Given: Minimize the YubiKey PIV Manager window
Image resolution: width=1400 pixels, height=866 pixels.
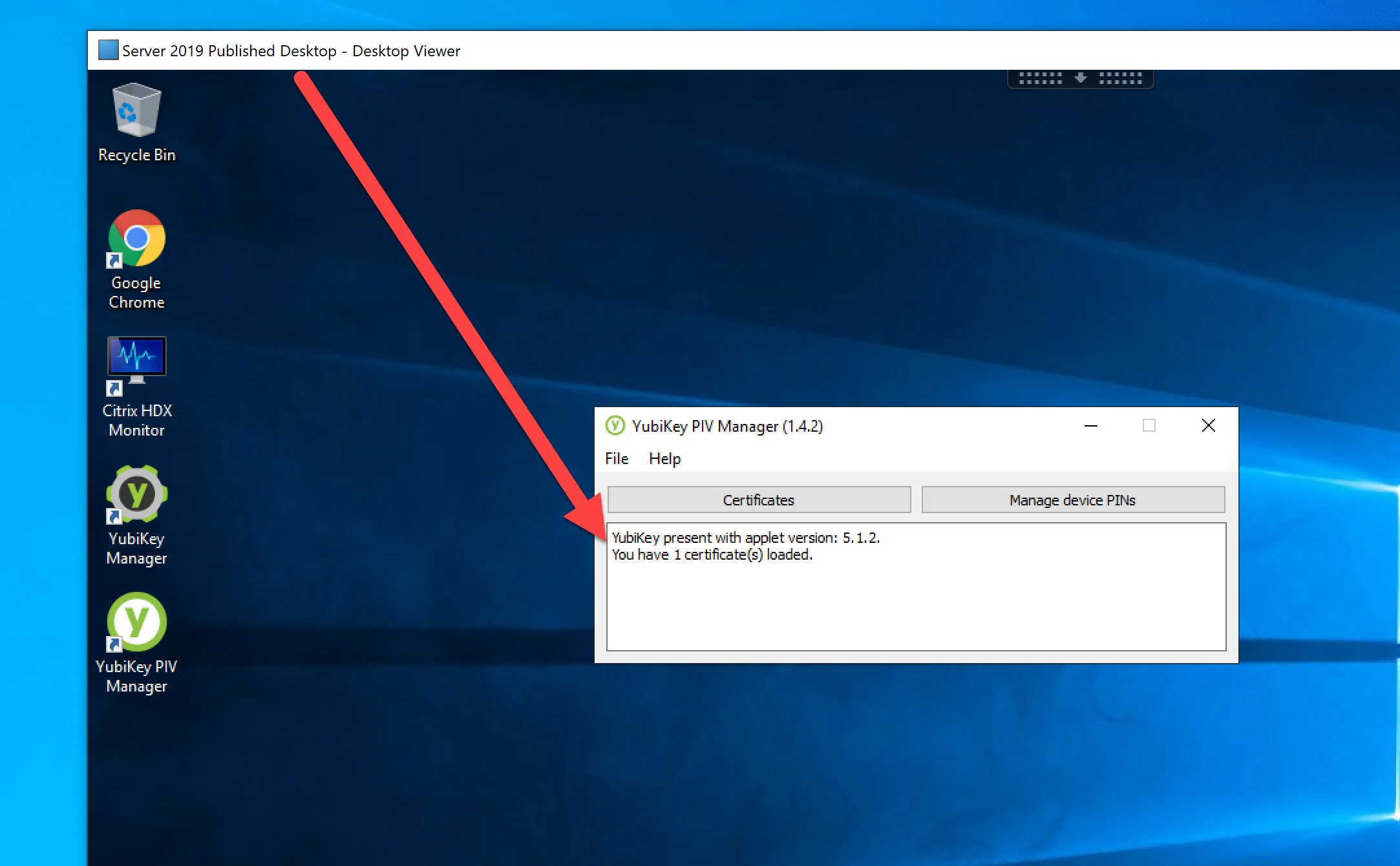Looking at the screenshot, I should (1091, 426).
